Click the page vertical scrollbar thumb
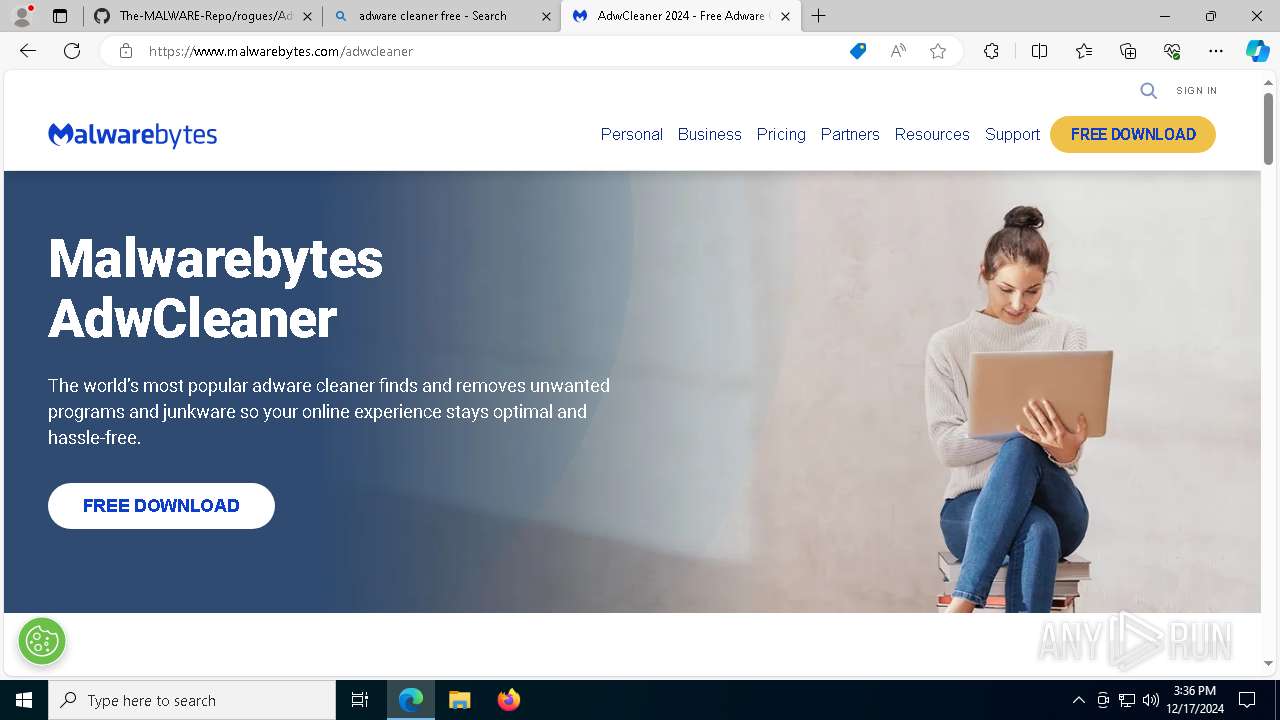The width and height of the screenshot is (1280, 720). (x=1268, y=128)
